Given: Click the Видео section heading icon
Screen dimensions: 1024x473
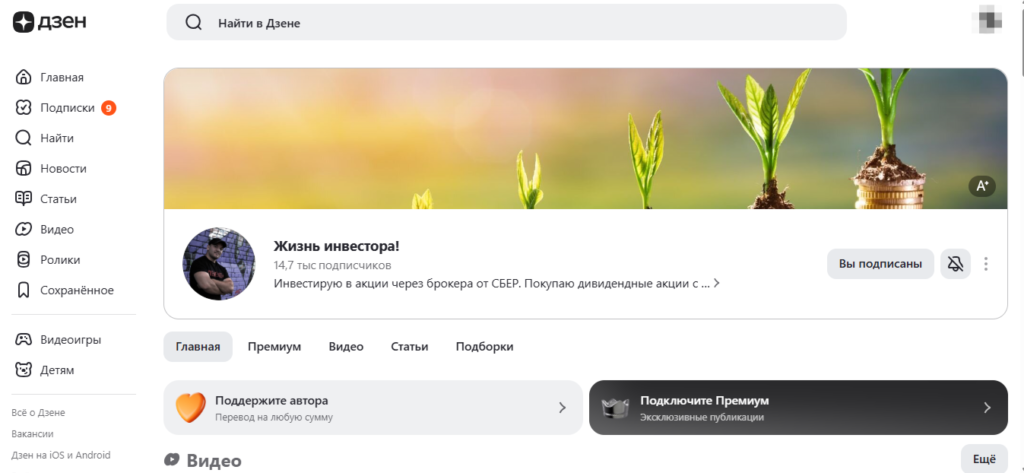Looking at the screenshot, I should pyautogui.click(x=172, y=459).
